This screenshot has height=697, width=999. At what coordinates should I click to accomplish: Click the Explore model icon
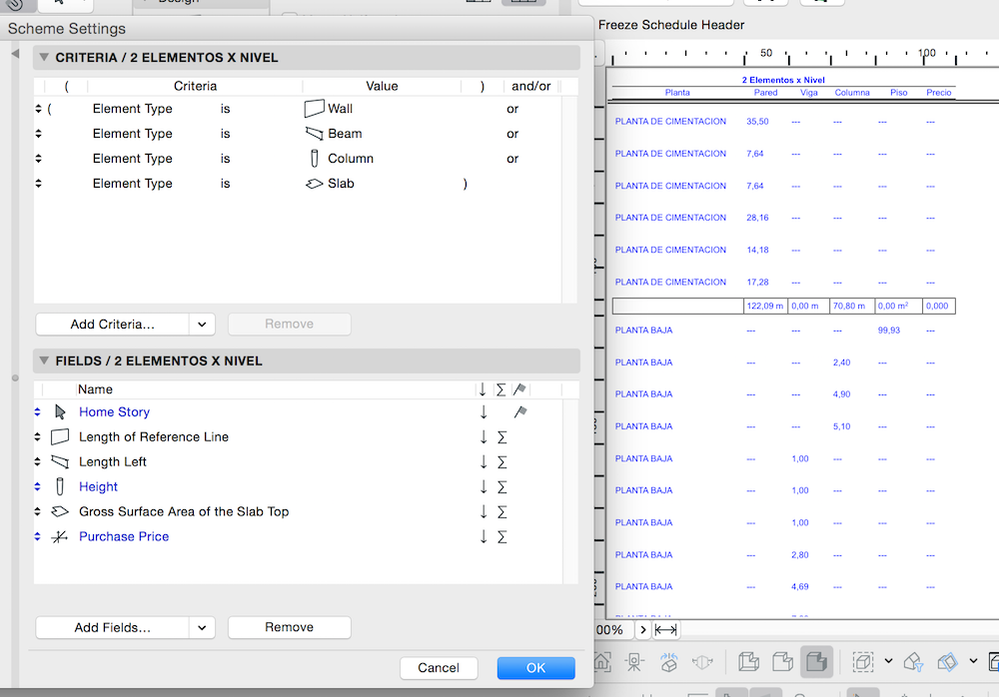tap(702, 663)
